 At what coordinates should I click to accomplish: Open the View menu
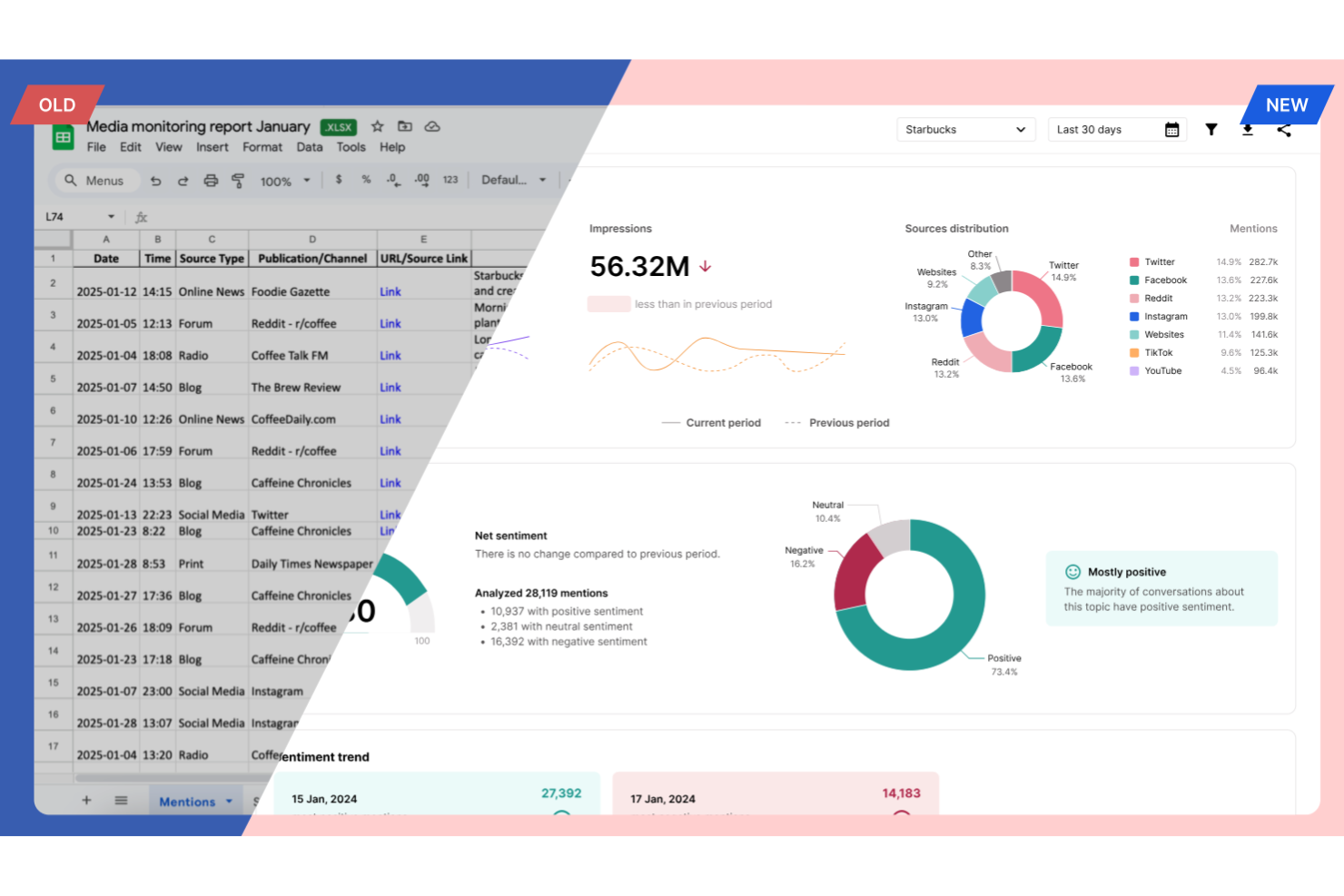click(168, 147)
